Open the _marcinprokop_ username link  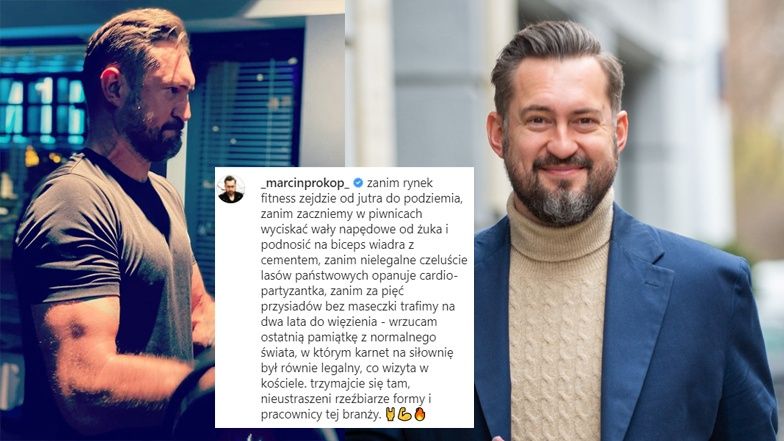coord(305,184)
